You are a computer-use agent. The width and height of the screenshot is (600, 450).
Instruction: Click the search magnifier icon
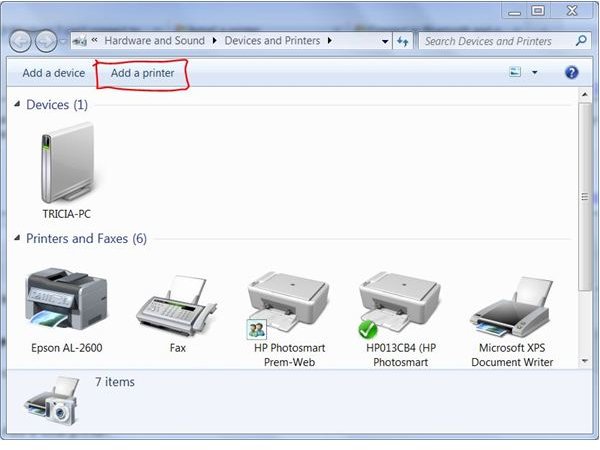click(581, 41)
